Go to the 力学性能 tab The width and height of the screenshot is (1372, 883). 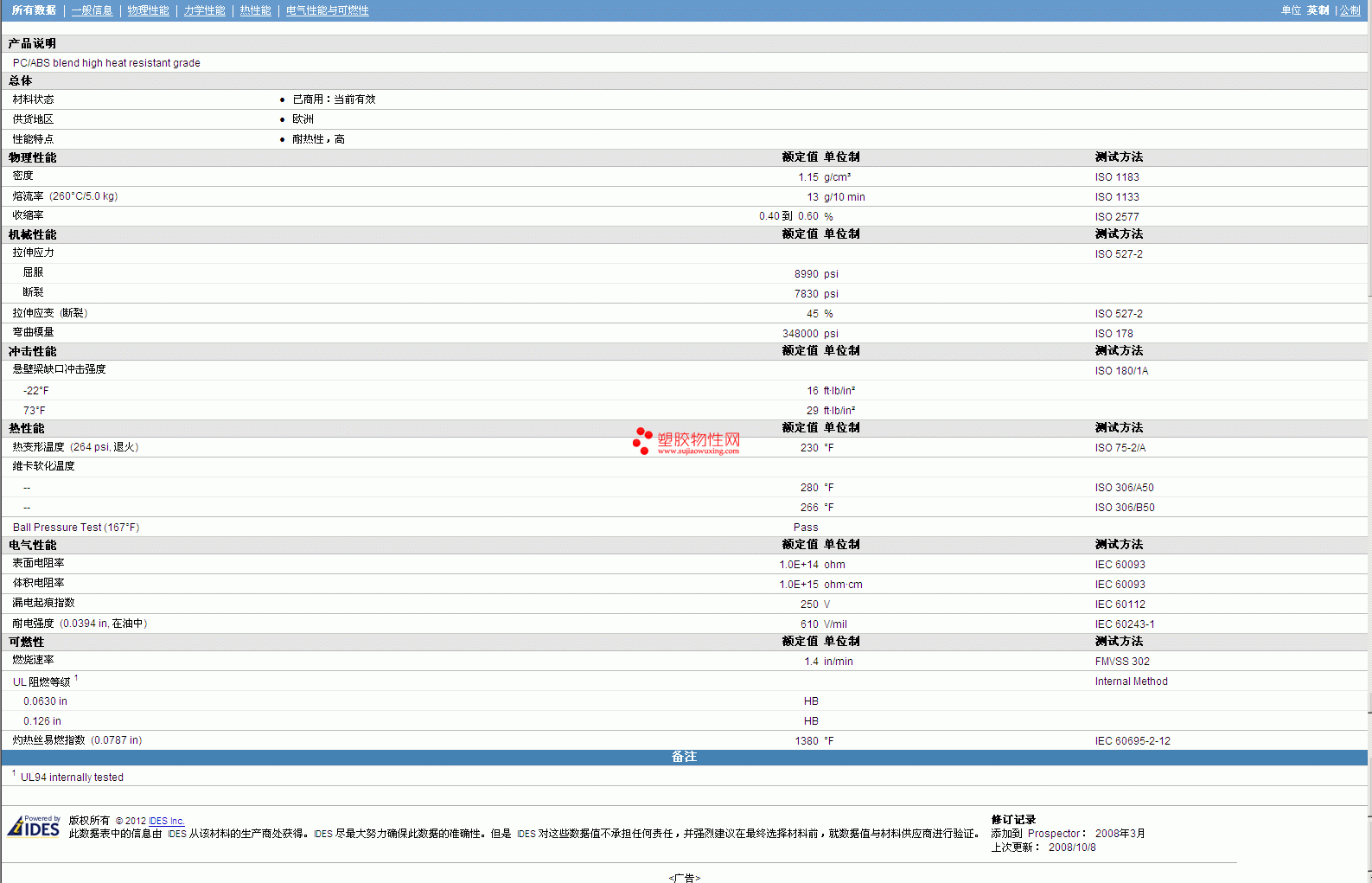point(204,10)
